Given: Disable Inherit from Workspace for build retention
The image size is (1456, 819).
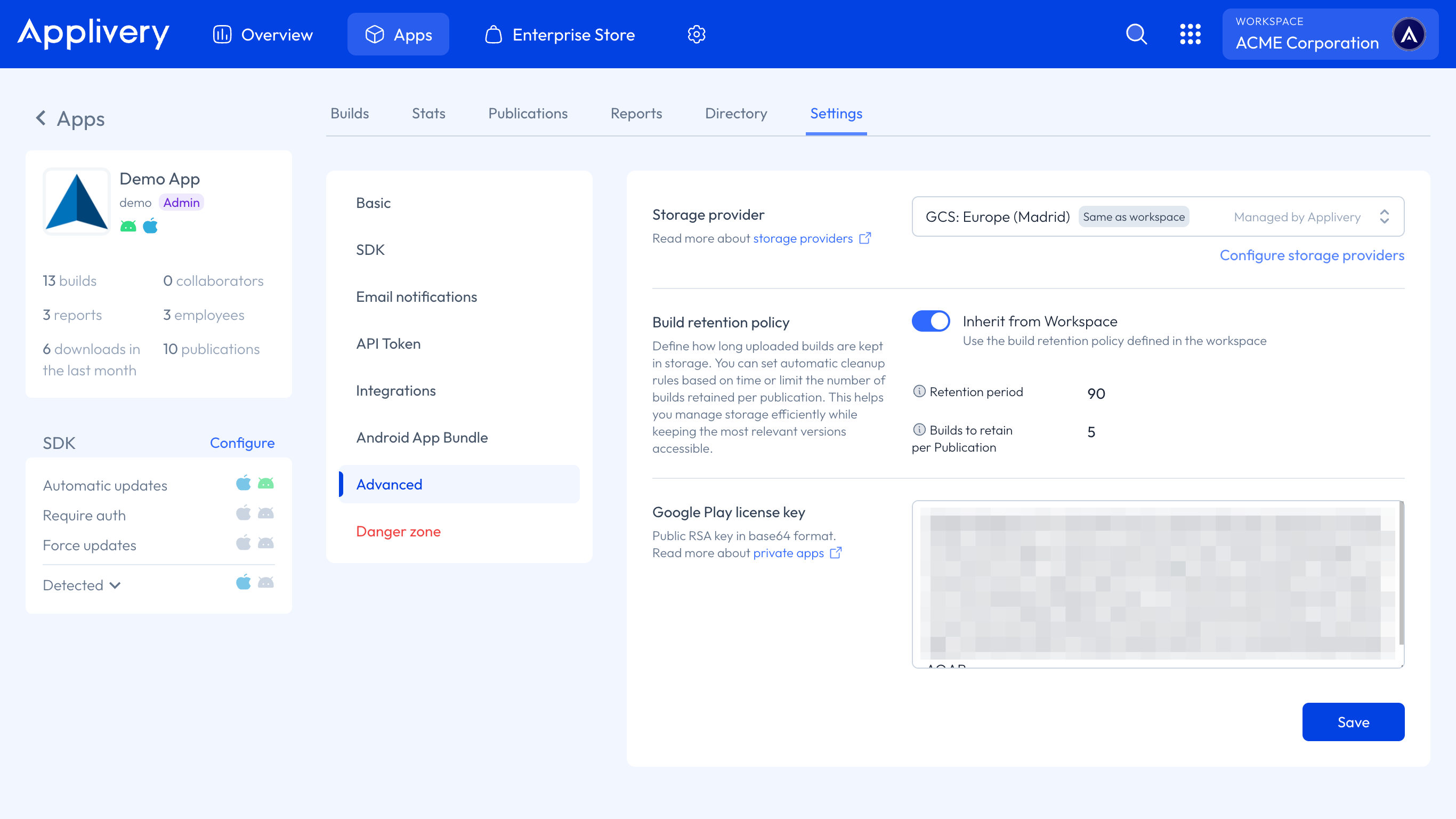Looking at the screenshot, I should [x=931, y=320].
